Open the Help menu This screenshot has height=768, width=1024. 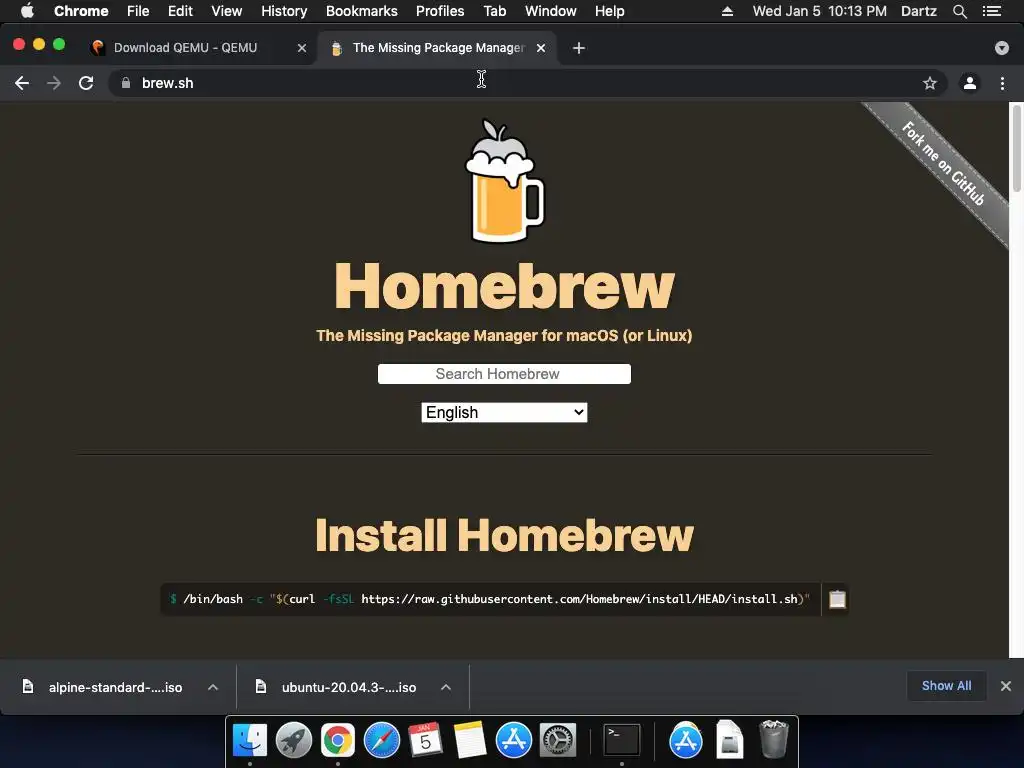coord(609,11)
